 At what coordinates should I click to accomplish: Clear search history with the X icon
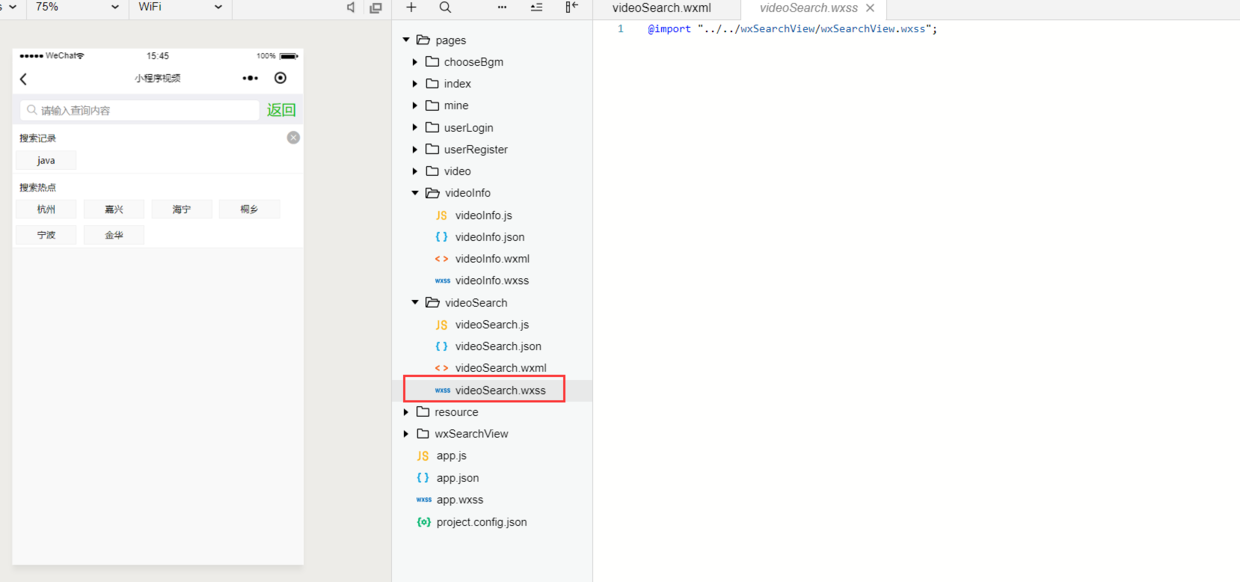[293, 137]
